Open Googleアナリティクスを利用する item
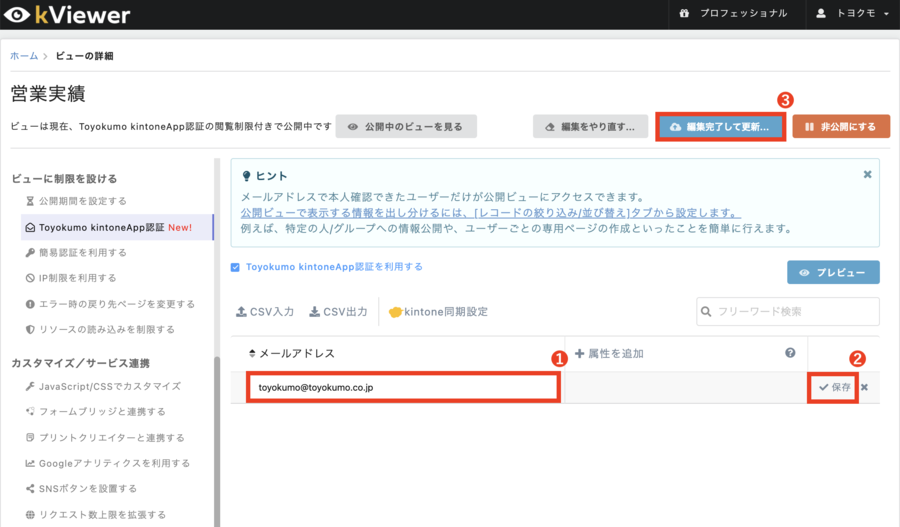This screenshot has width=900, height=527. pyautogui.click(x=107, y=463)
